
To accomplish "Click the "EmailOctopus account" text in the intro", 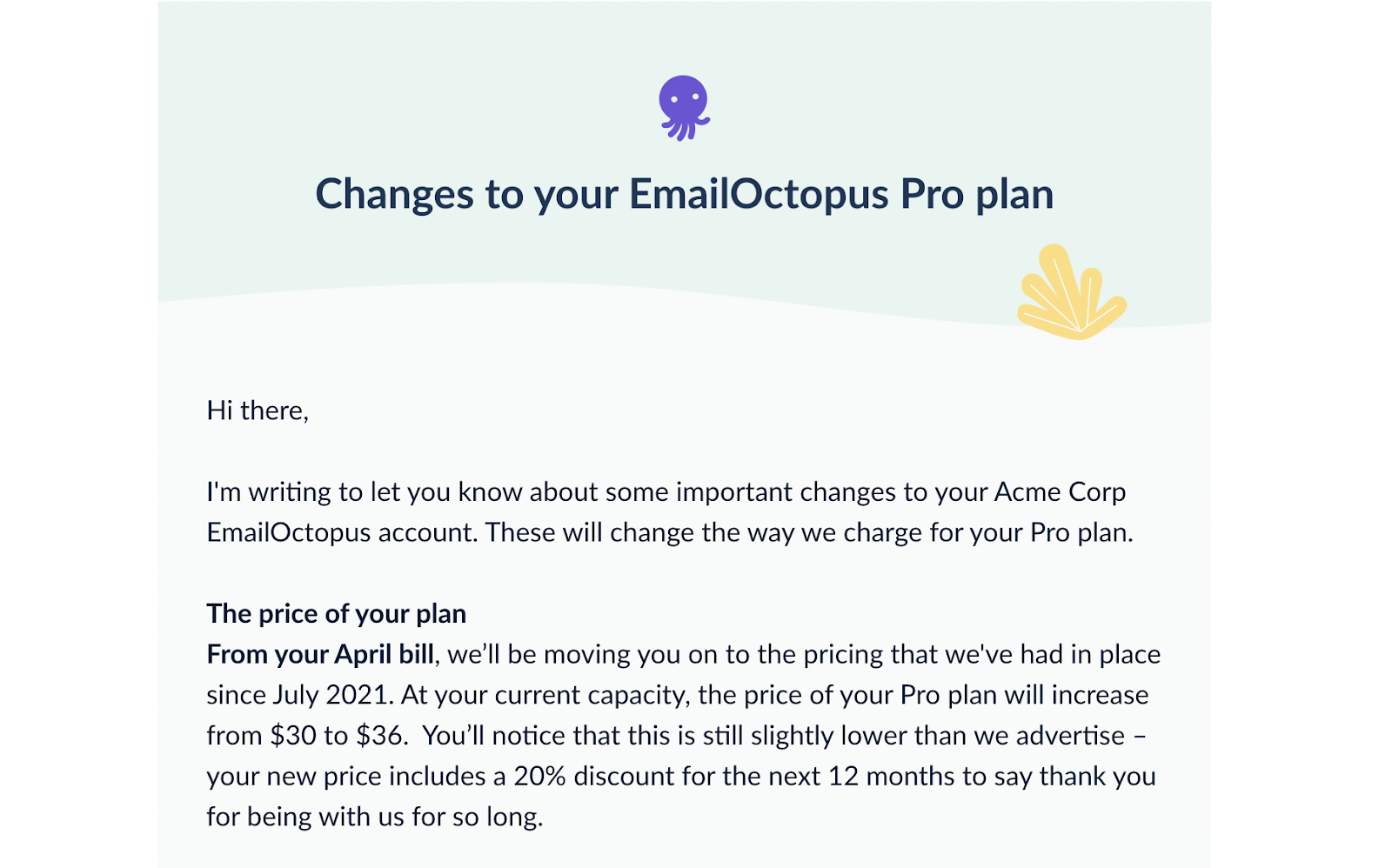I will point(341,533).
